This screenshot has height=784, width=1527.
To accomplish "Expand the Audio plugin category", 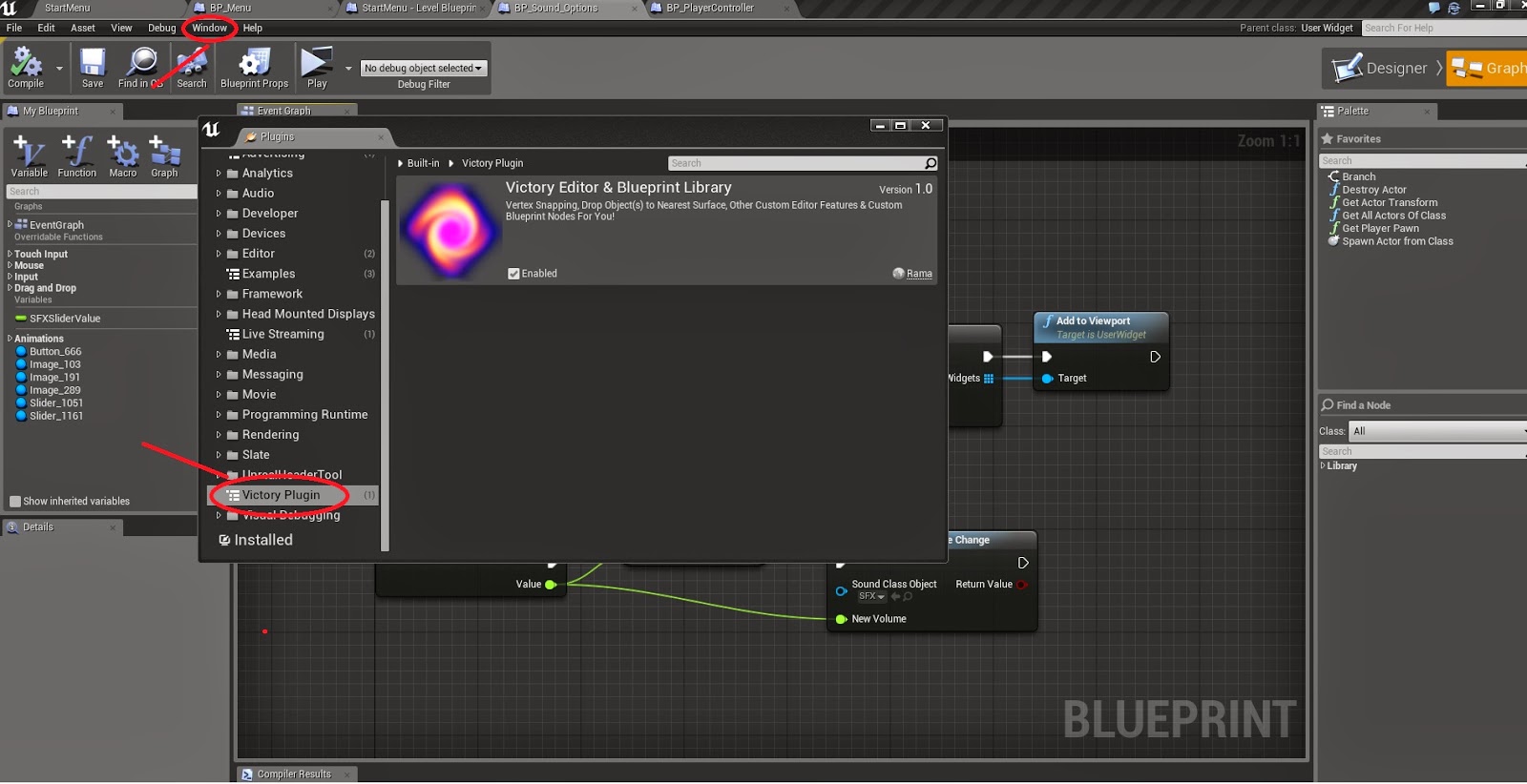I will (219, 194).
